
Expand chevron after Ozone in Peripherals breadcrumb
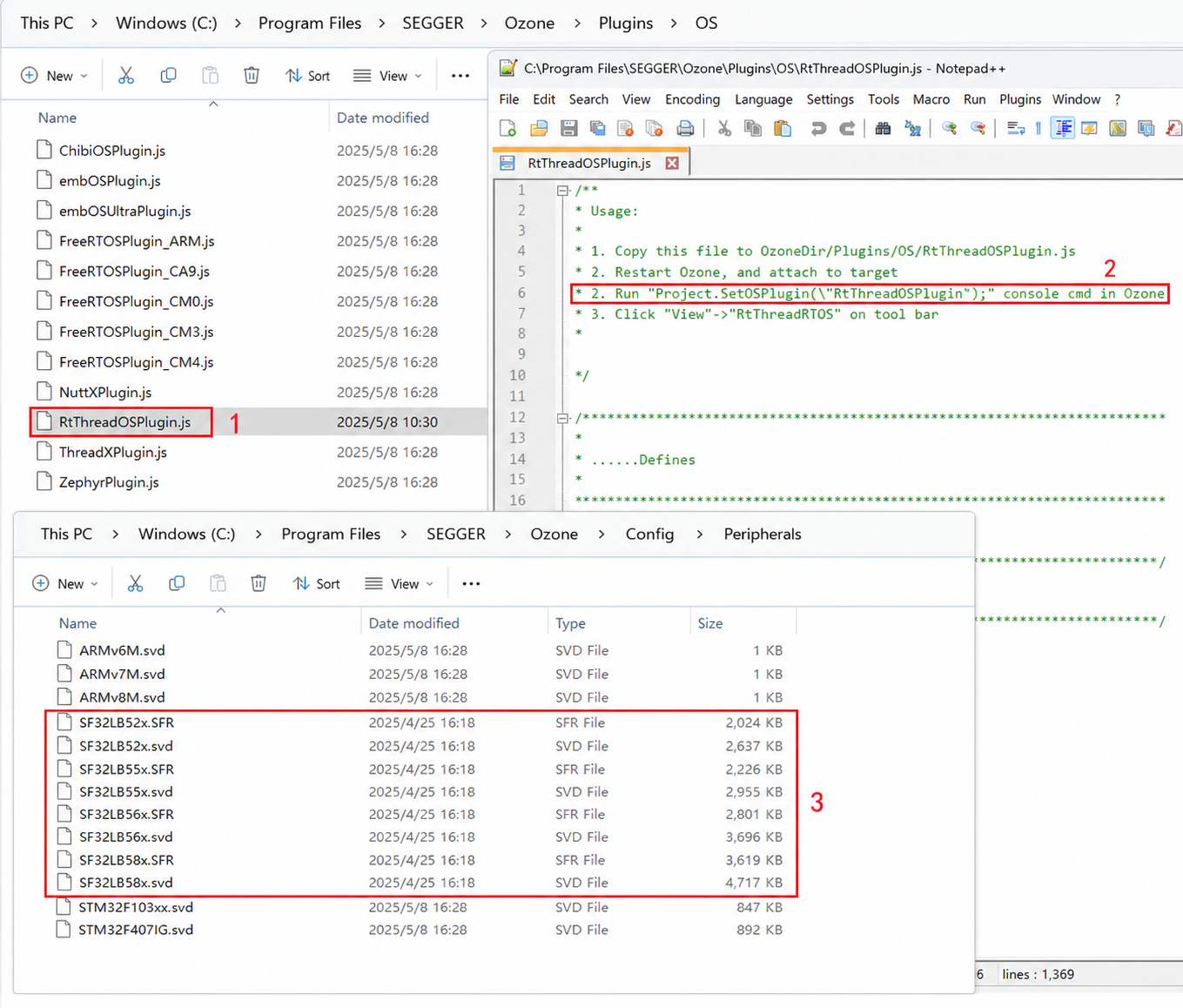[x=602, y=534]
